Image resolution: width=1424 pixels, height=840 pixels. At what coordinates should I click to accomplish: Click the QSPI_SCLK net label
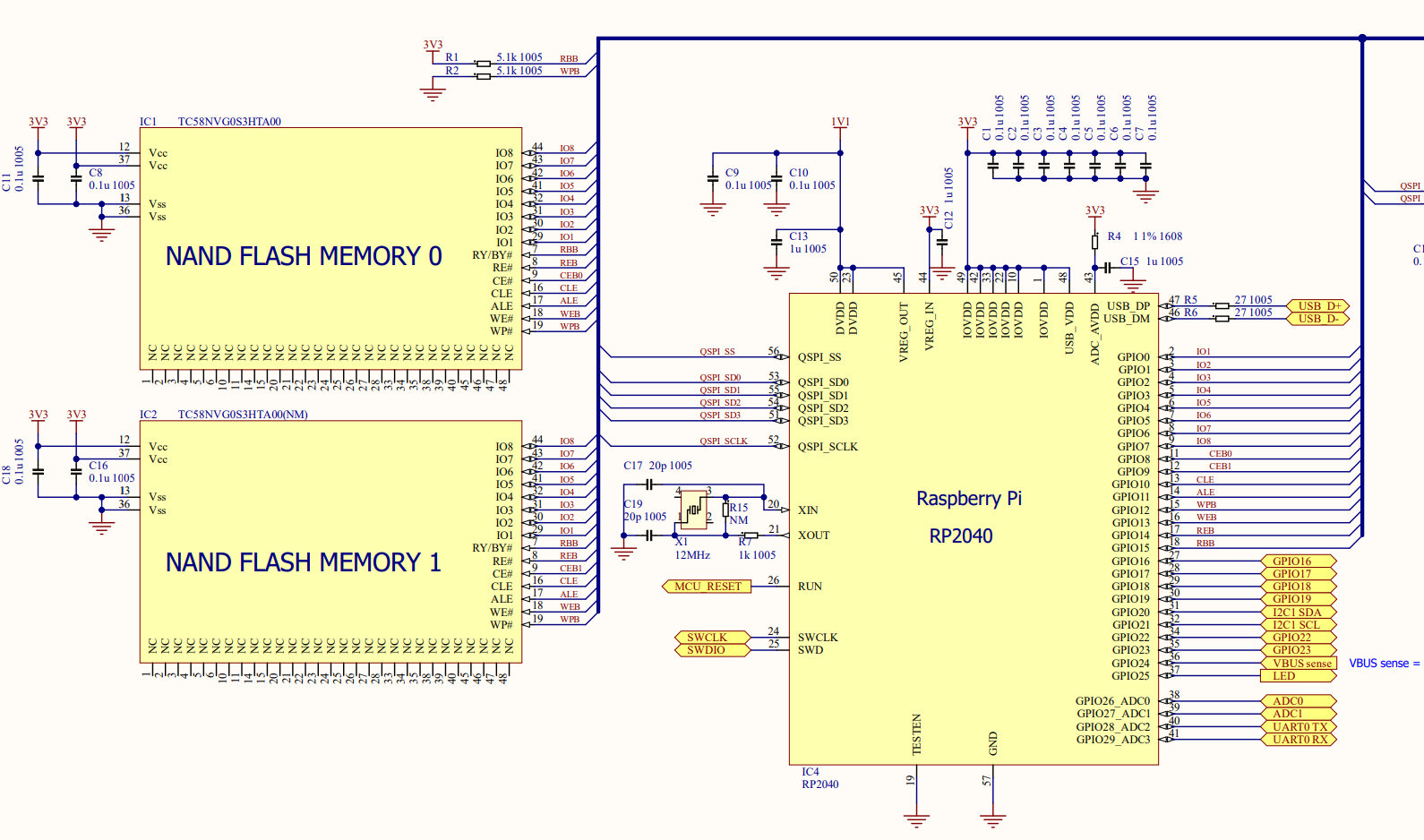724,441
